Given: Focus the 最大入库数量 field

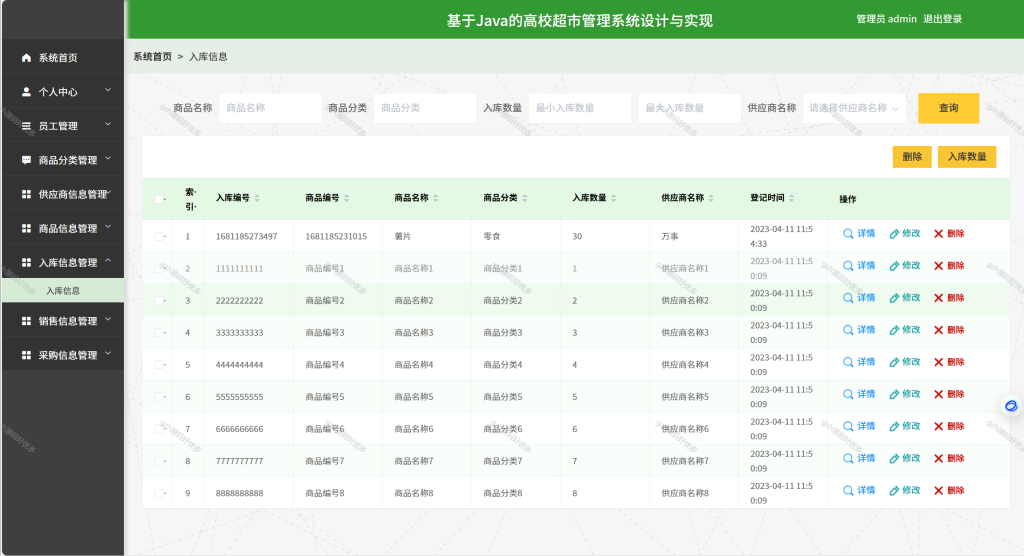Looking at the screenshot, I should (689, 108).
